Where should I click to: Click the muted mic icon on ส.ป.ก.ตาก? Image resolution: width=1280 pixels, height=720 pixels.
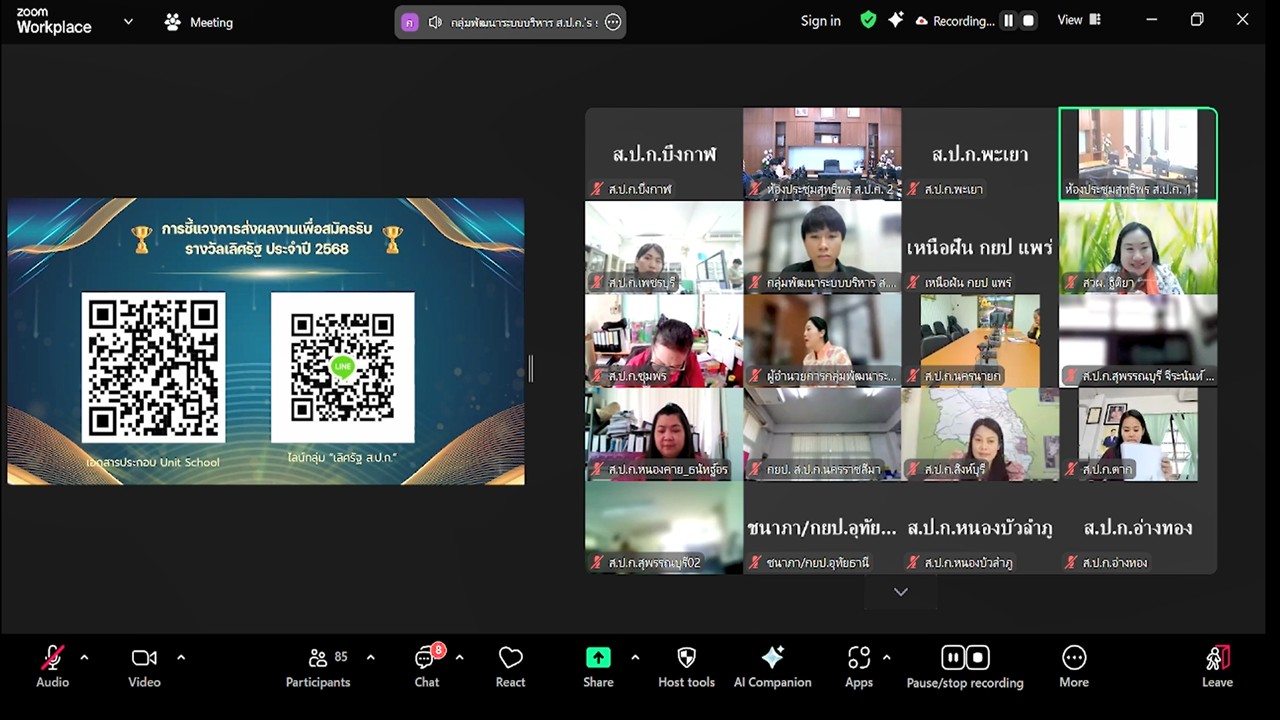coord(1071,469)
